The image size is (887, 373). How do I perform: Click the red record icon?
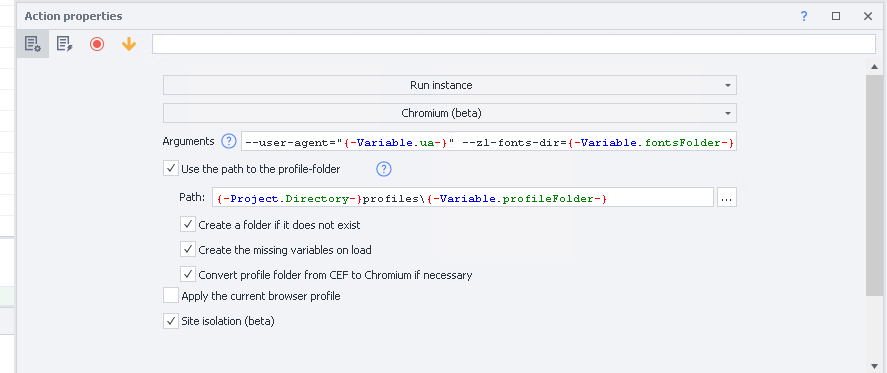[97, 44]
